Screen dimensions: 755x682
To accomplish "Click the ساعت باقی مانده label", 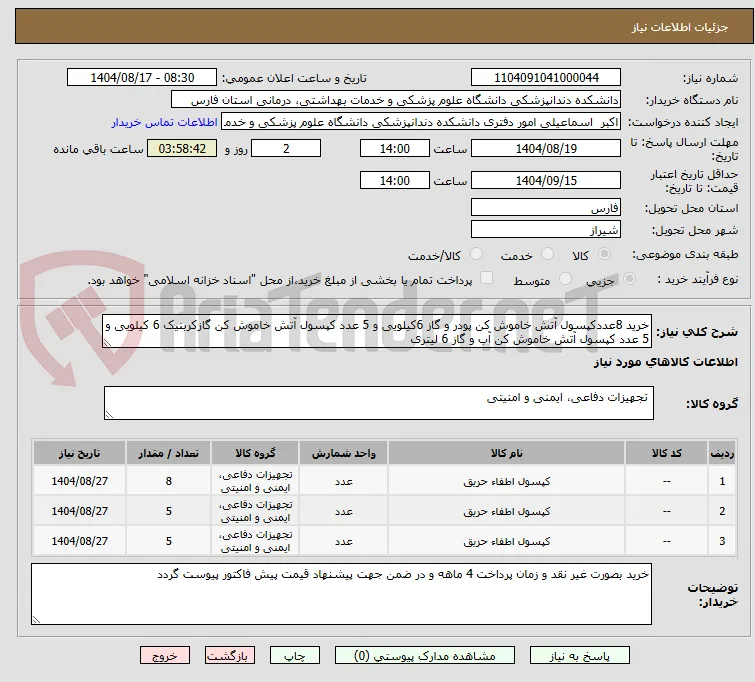I will pyautogui.click(x=98, y=149).
